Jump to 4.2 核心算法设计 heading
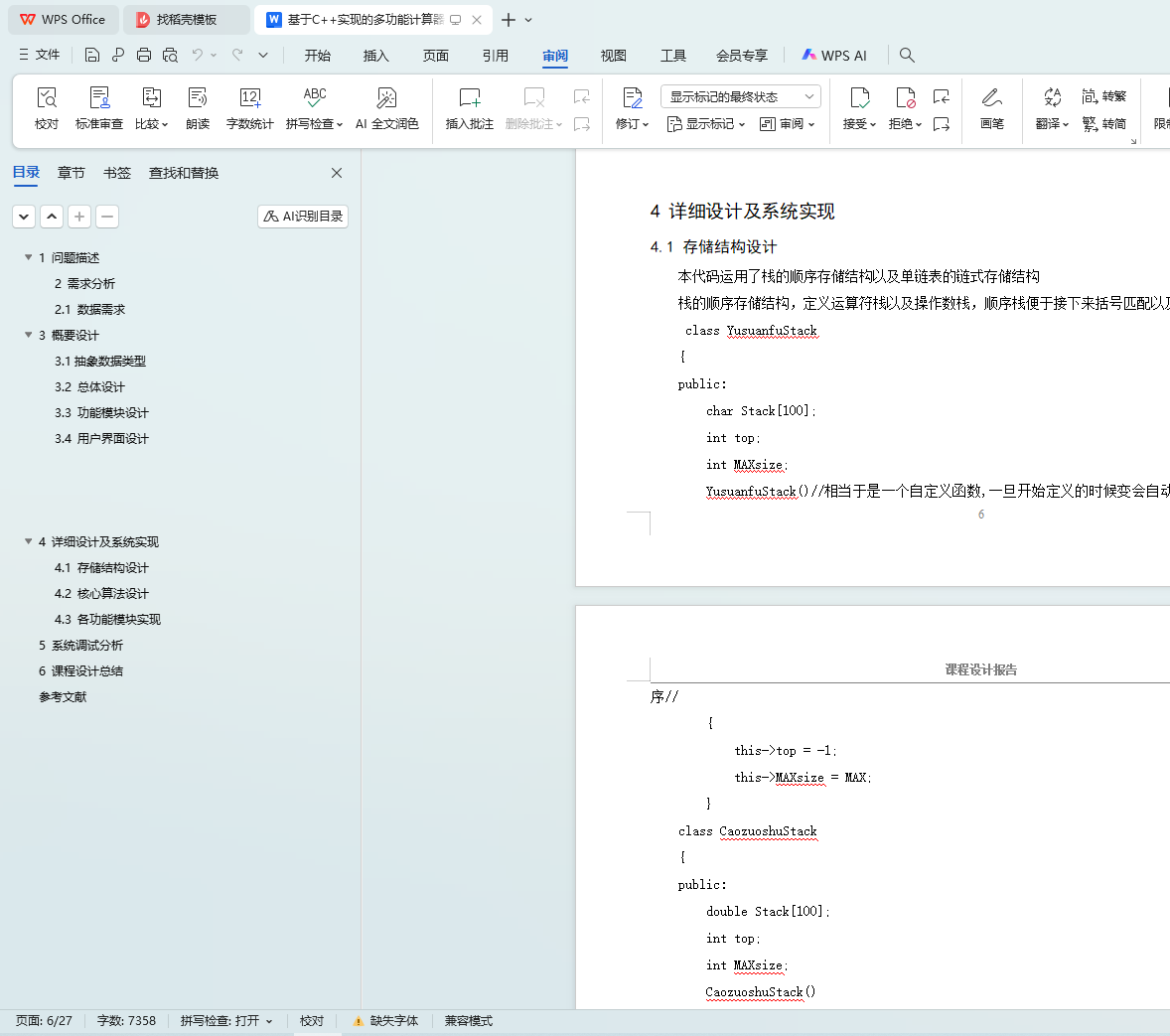Screen dimensions: 1170x1036 (x=101, y=594)
